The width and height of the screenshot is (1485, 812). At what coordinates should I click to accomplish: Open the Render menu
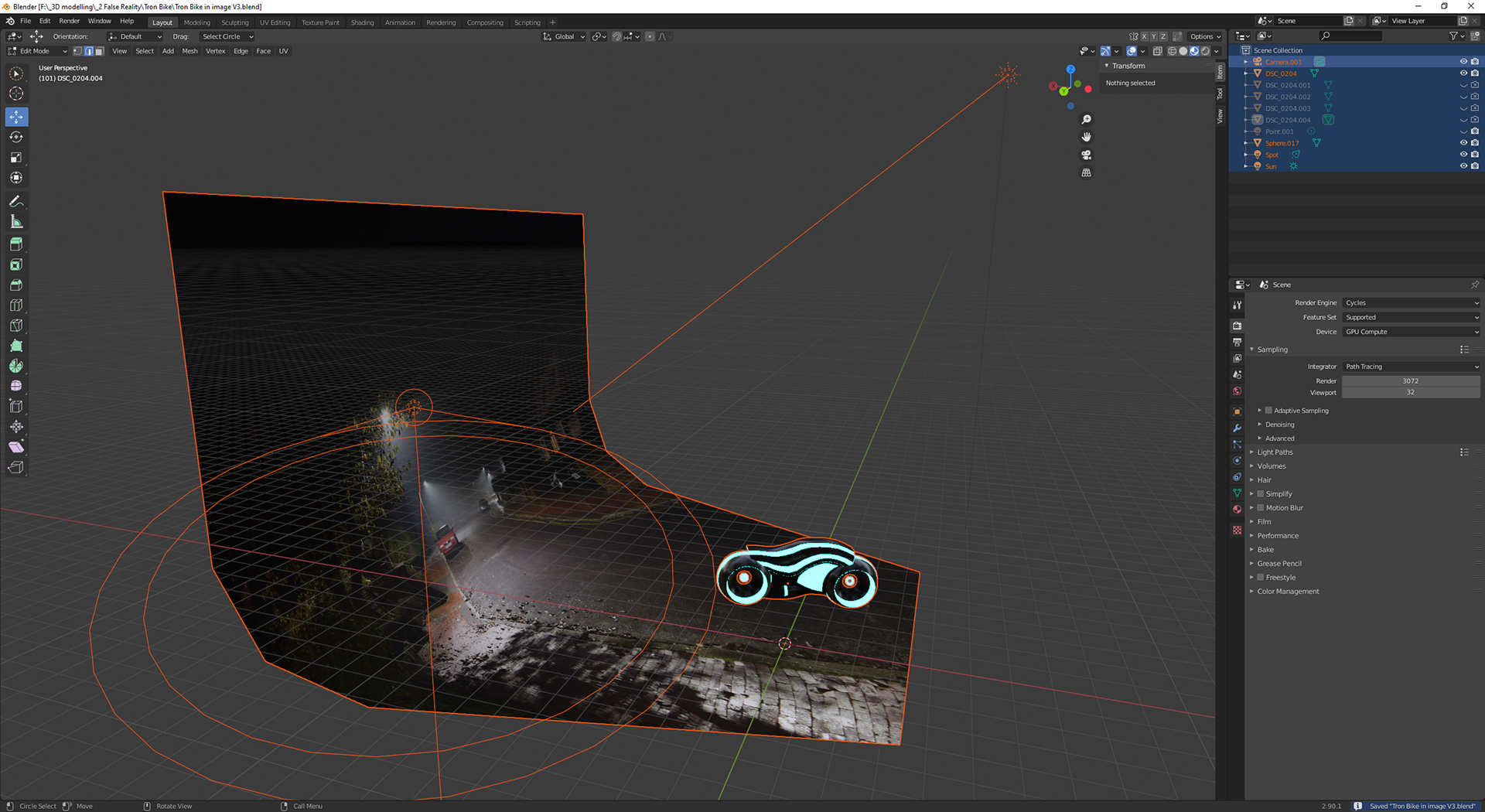(69, 21)
